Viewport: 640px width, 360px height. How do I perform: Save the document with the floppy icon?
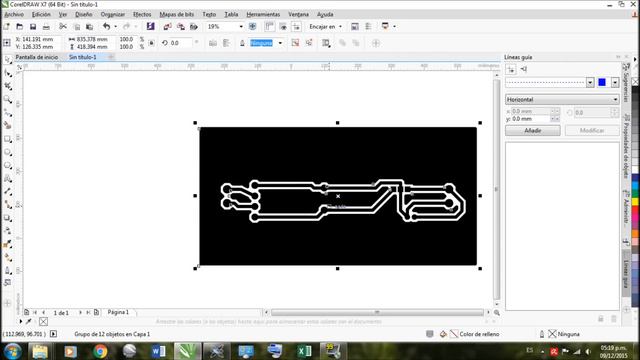point(33,27)
